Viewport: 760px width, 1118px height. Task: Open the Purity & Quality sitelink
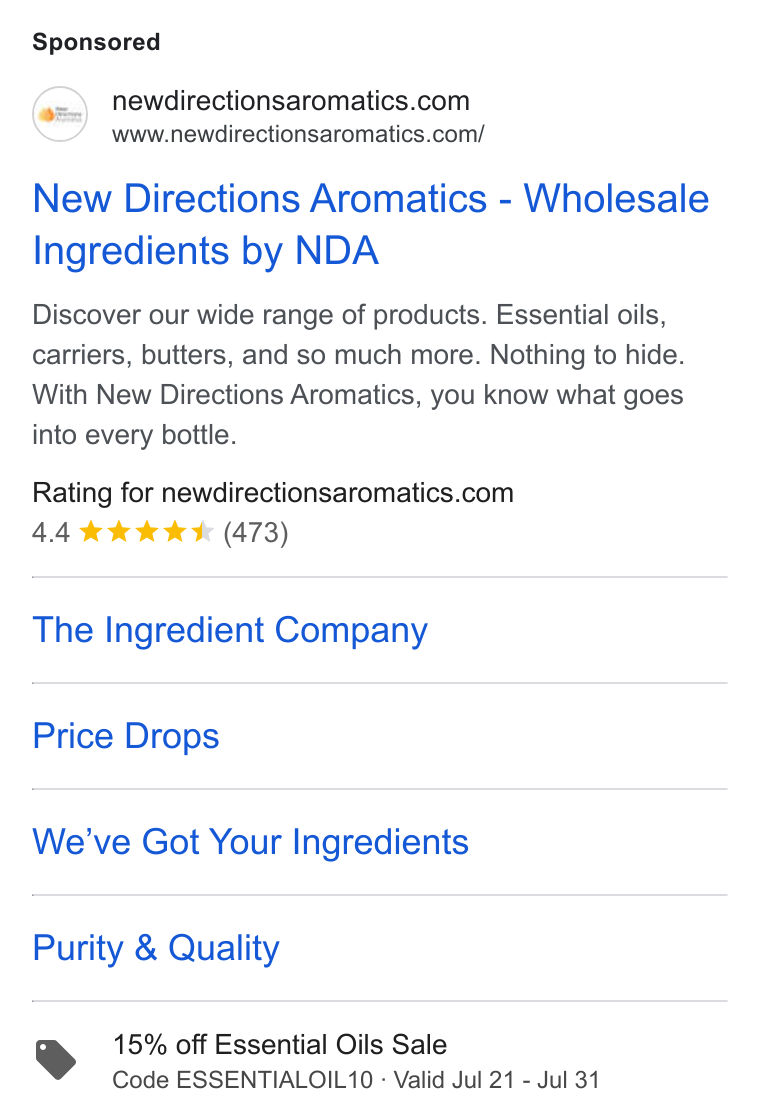(x=156, y=948)
